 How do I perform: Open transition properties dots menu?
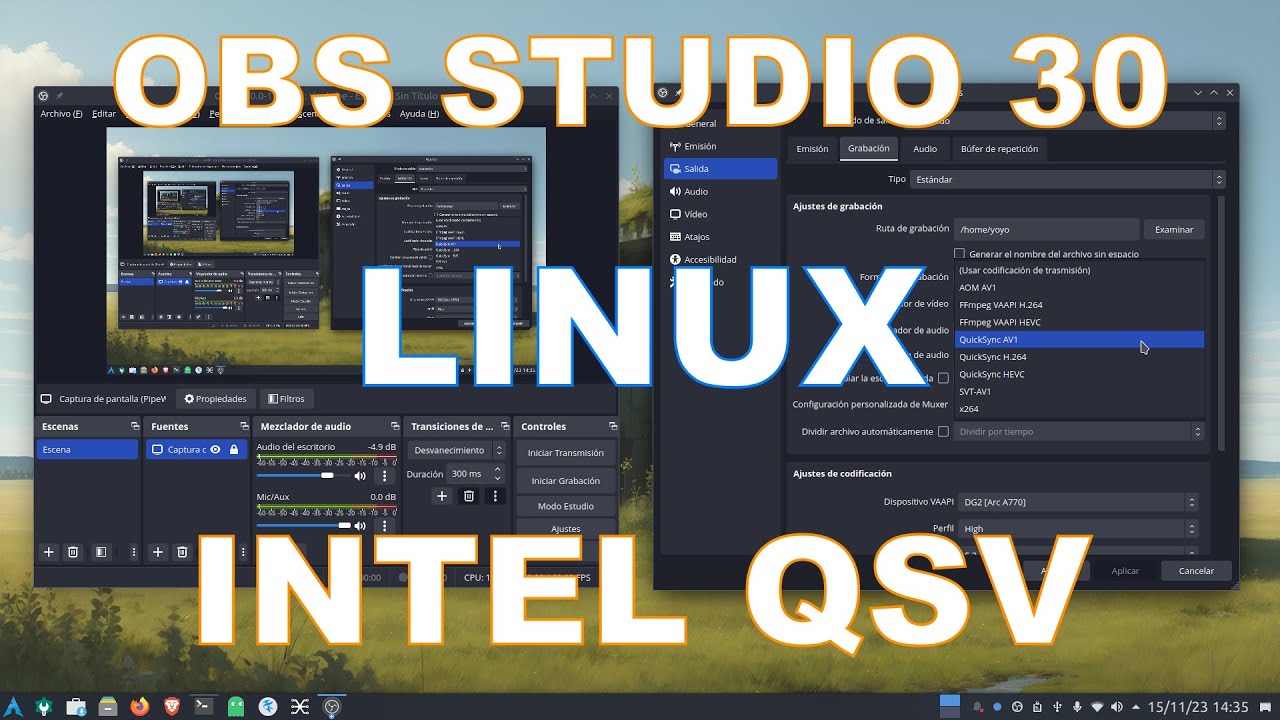[x=495, y=496]
